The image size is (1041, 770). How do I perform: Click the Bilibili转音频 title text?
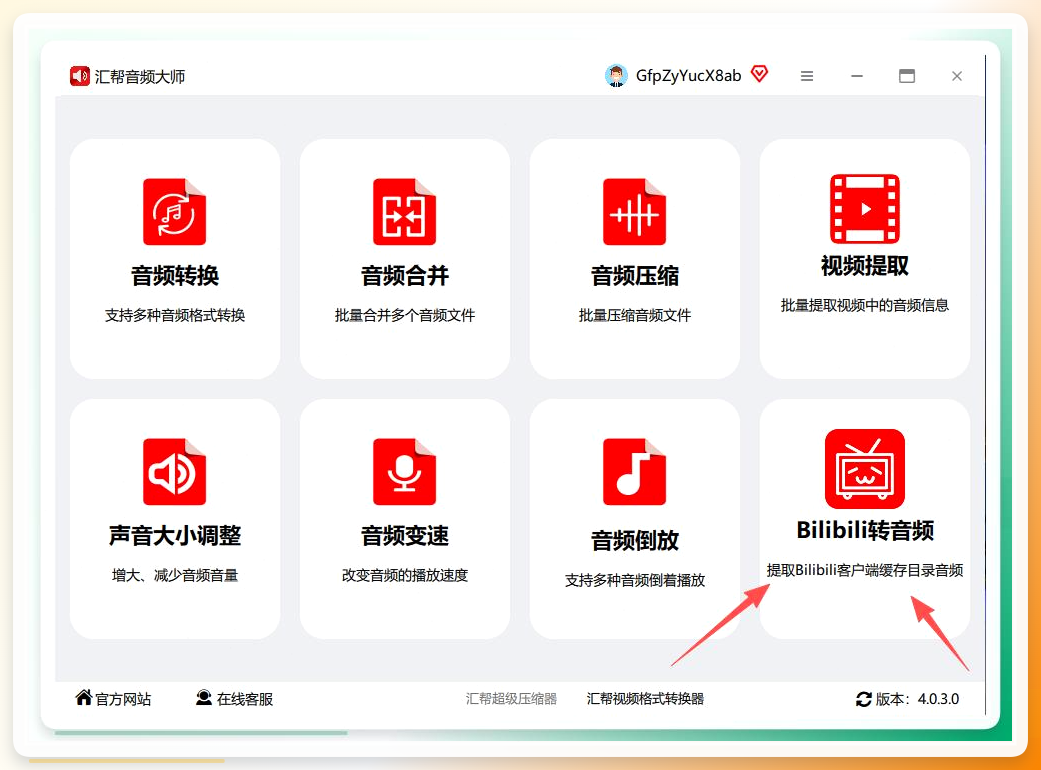(x=864, y=530)
